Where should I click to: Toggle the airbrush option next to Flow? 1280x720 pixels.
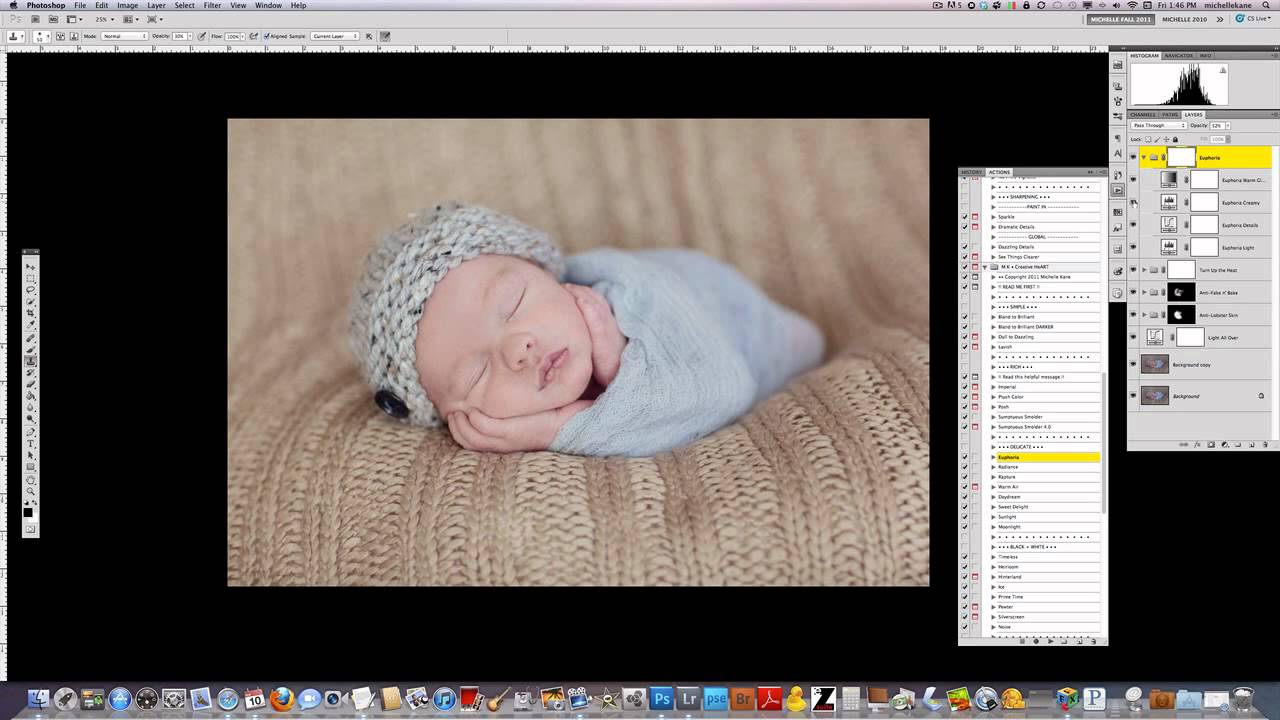[254, 36]
